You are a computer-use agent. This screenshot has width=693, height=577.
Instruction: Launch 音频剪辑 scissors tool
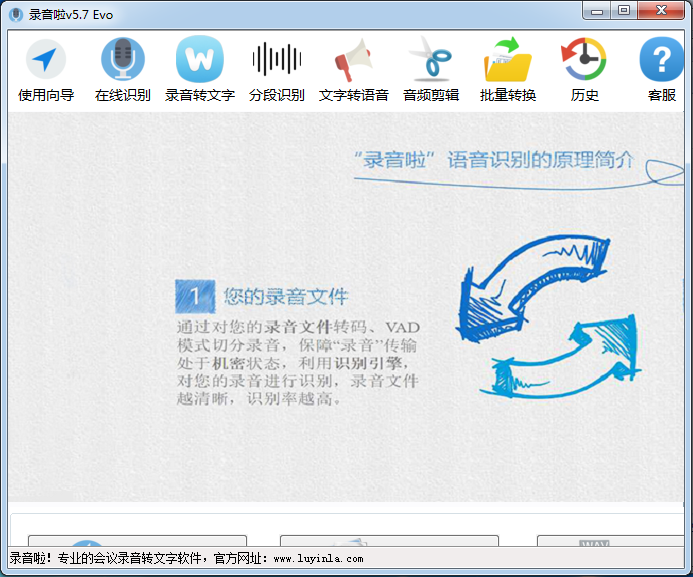coord(431,59)
